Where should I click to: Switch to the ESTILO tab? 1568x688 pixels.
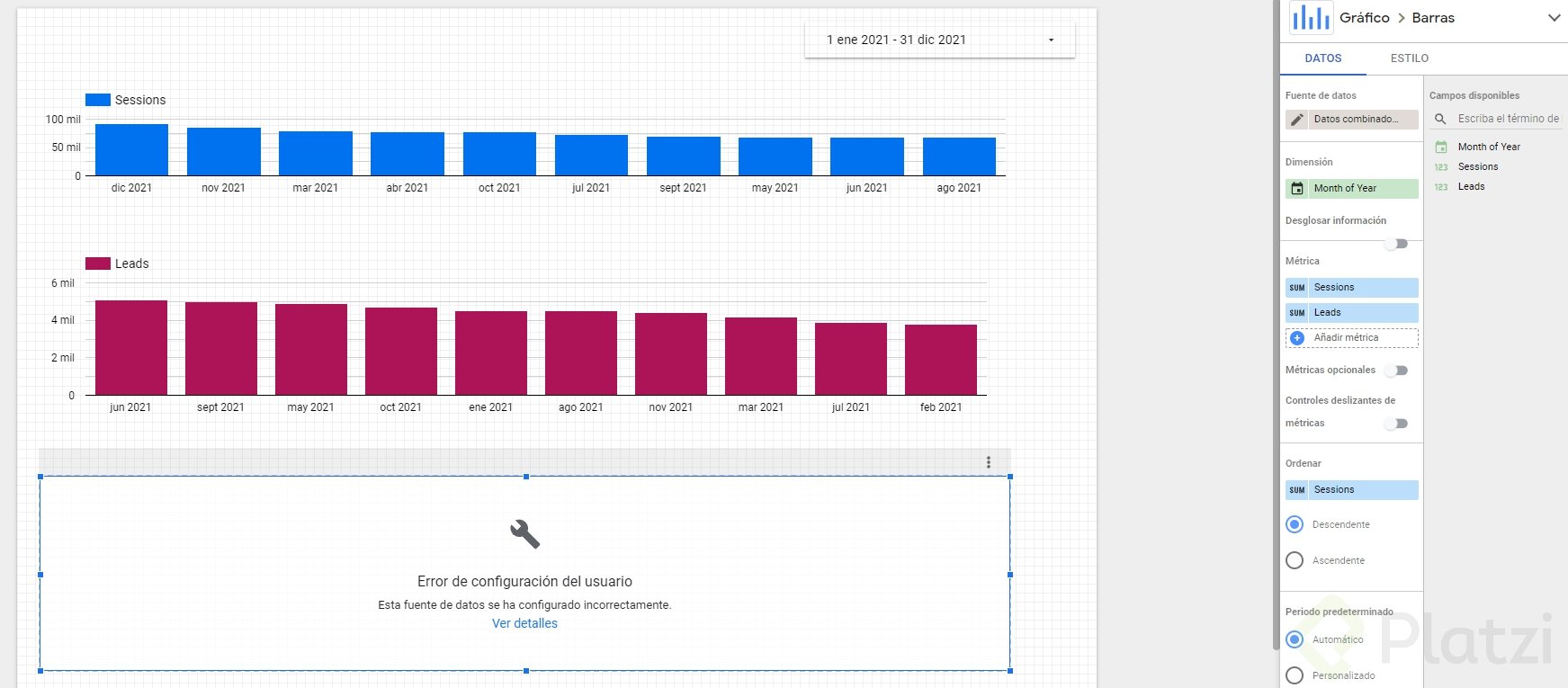[1409, 58]
